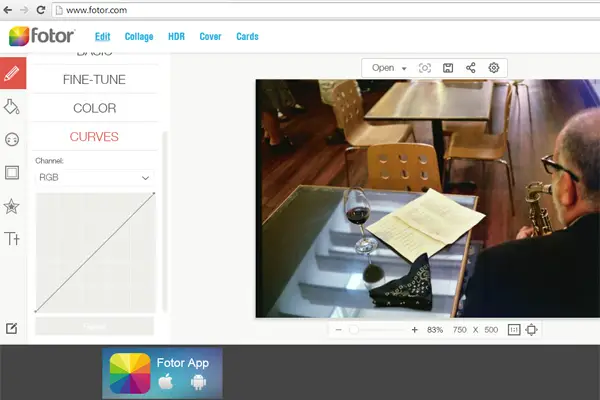The image size is (600, 400).
Task: Zoom out with the minus icon
Action: coord(338,330)
